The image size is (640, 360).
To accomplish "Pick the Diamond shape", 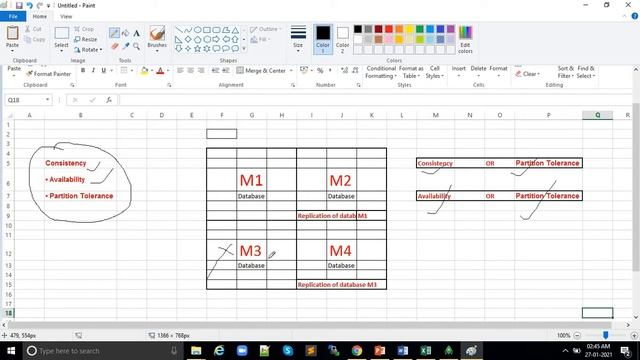I will pos(188,39).
